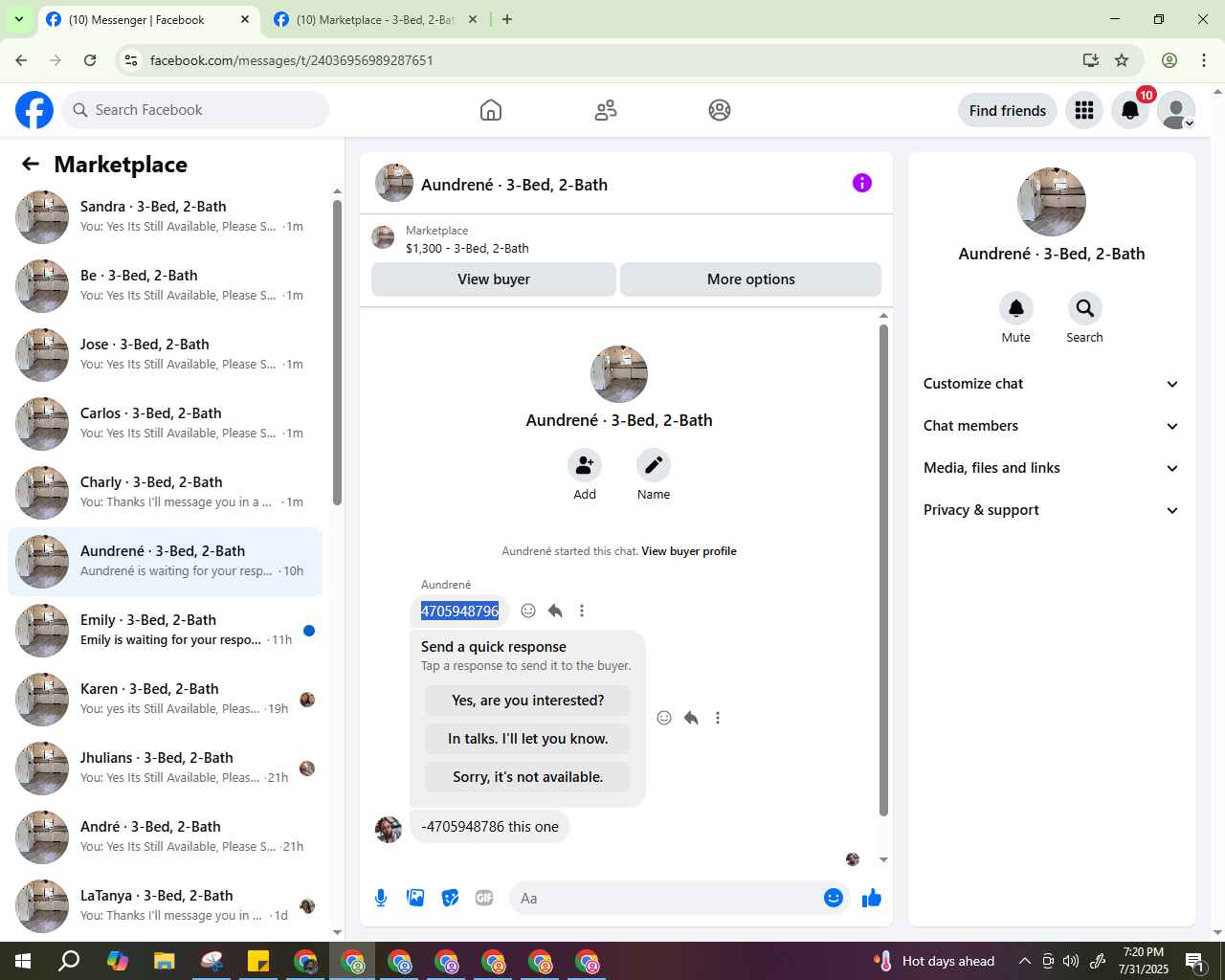Open Jose 3-Bed, 2-Bath conversation

pyautogui.click(x=165, y=354)
